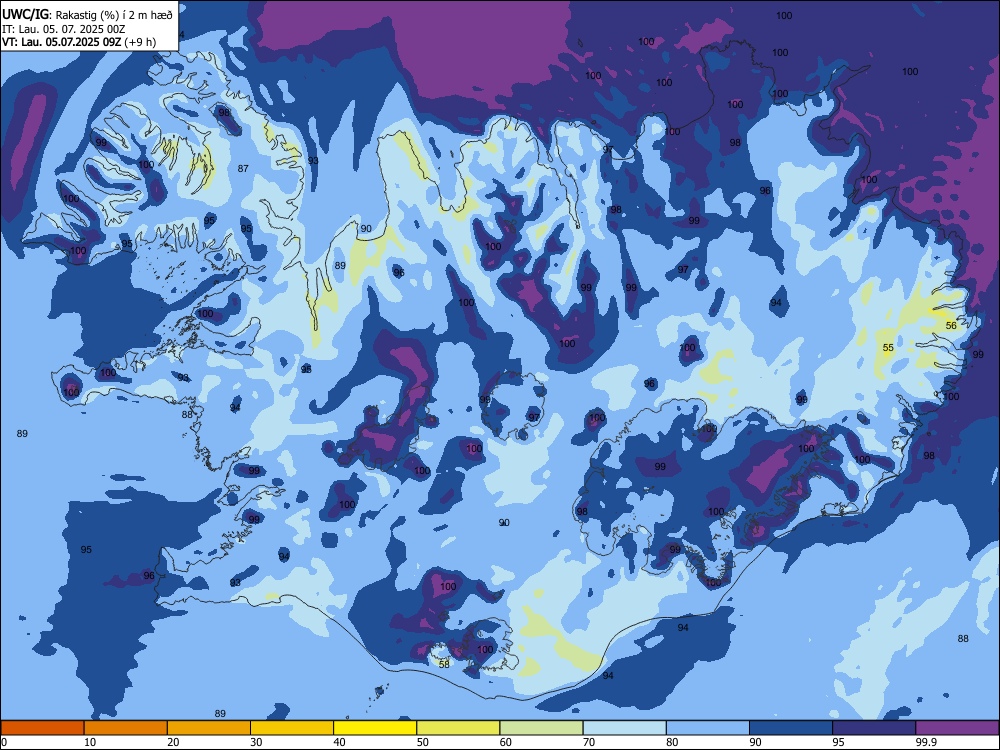The width and height of the screenshot is (1000, 750).
Task: Click the '80' legend tick label
Action: (x=672, y=742)
